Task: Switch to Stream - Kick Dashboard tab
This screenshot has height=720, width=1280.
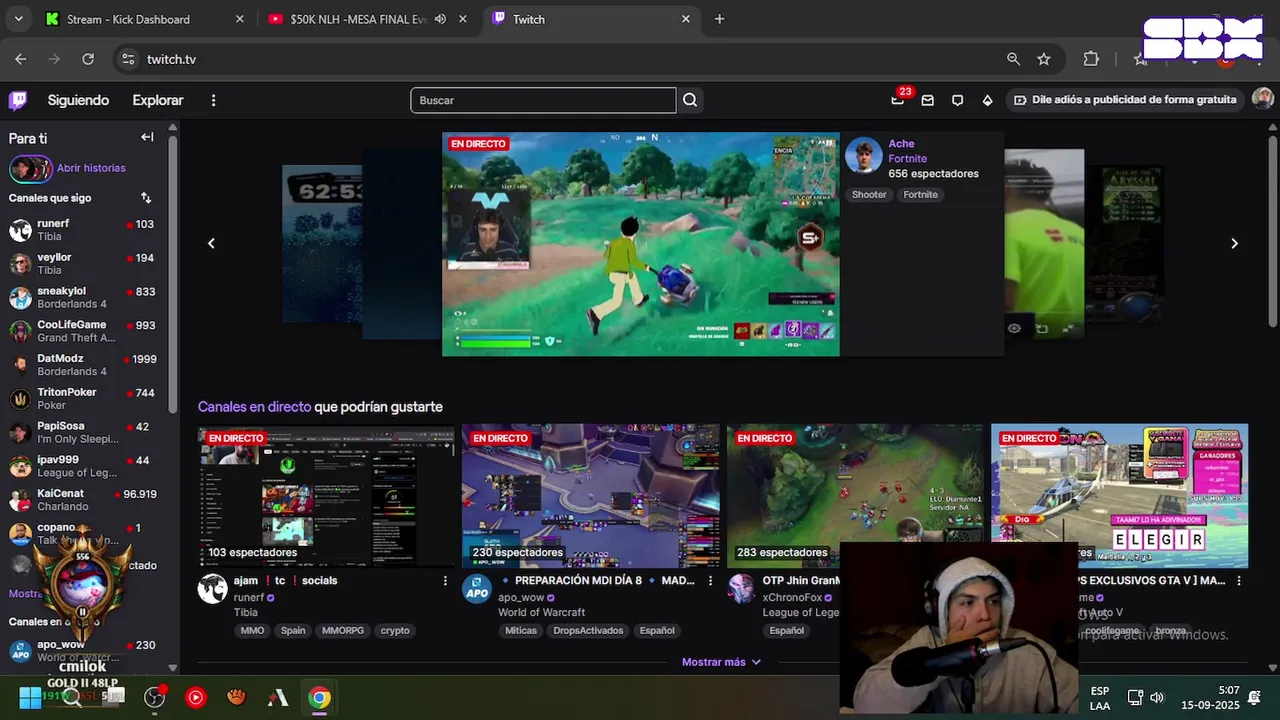Action: pos(145,19)
